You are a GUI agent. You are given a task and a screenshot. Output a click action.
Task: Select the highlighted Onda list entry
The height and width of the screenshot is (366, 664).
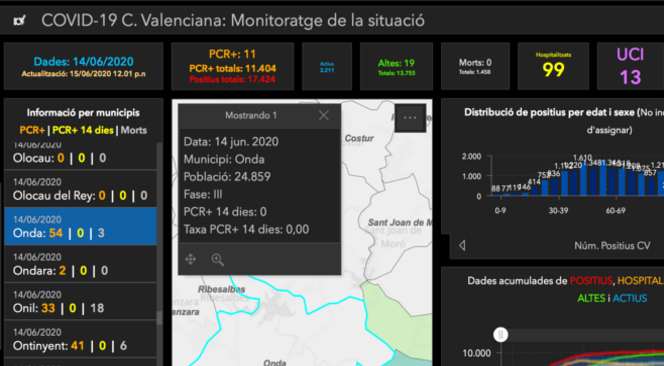point(80,226)
